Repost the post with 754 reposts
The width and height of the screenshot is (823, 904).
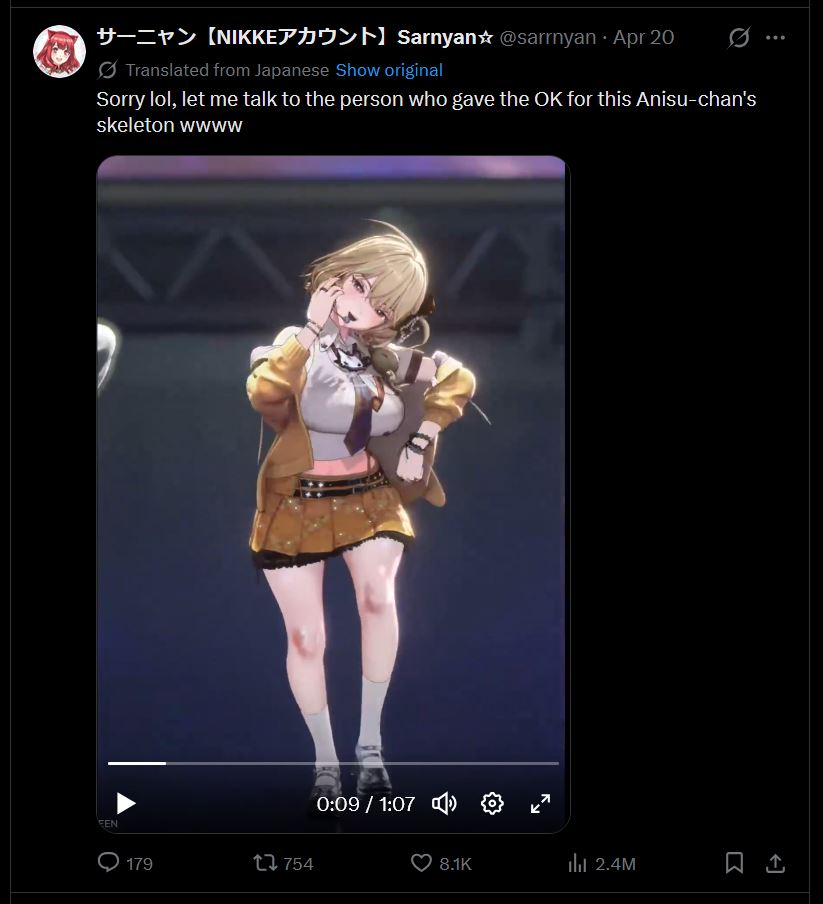pyautogui.click(x=283, y=863)
